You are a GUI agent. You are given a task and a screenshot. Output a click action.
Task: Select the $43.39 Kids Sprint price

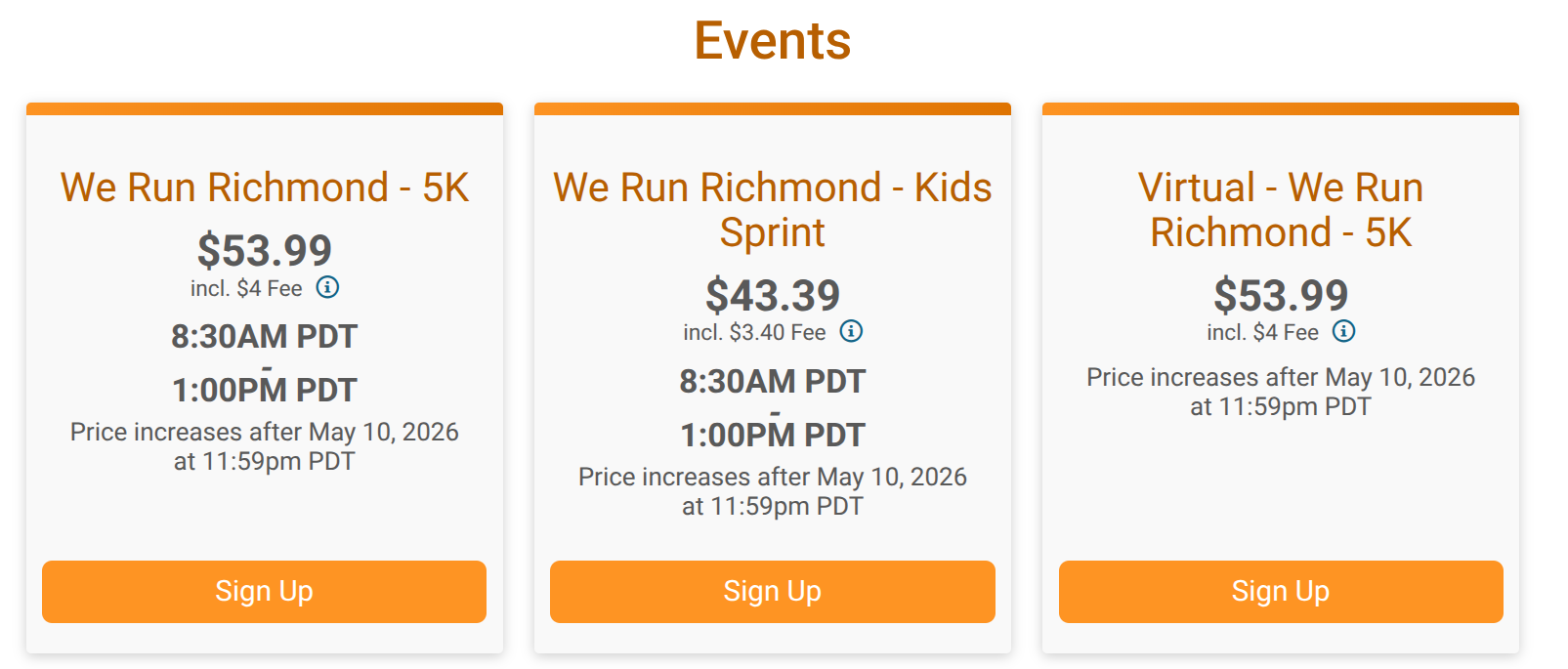point(773,295)
